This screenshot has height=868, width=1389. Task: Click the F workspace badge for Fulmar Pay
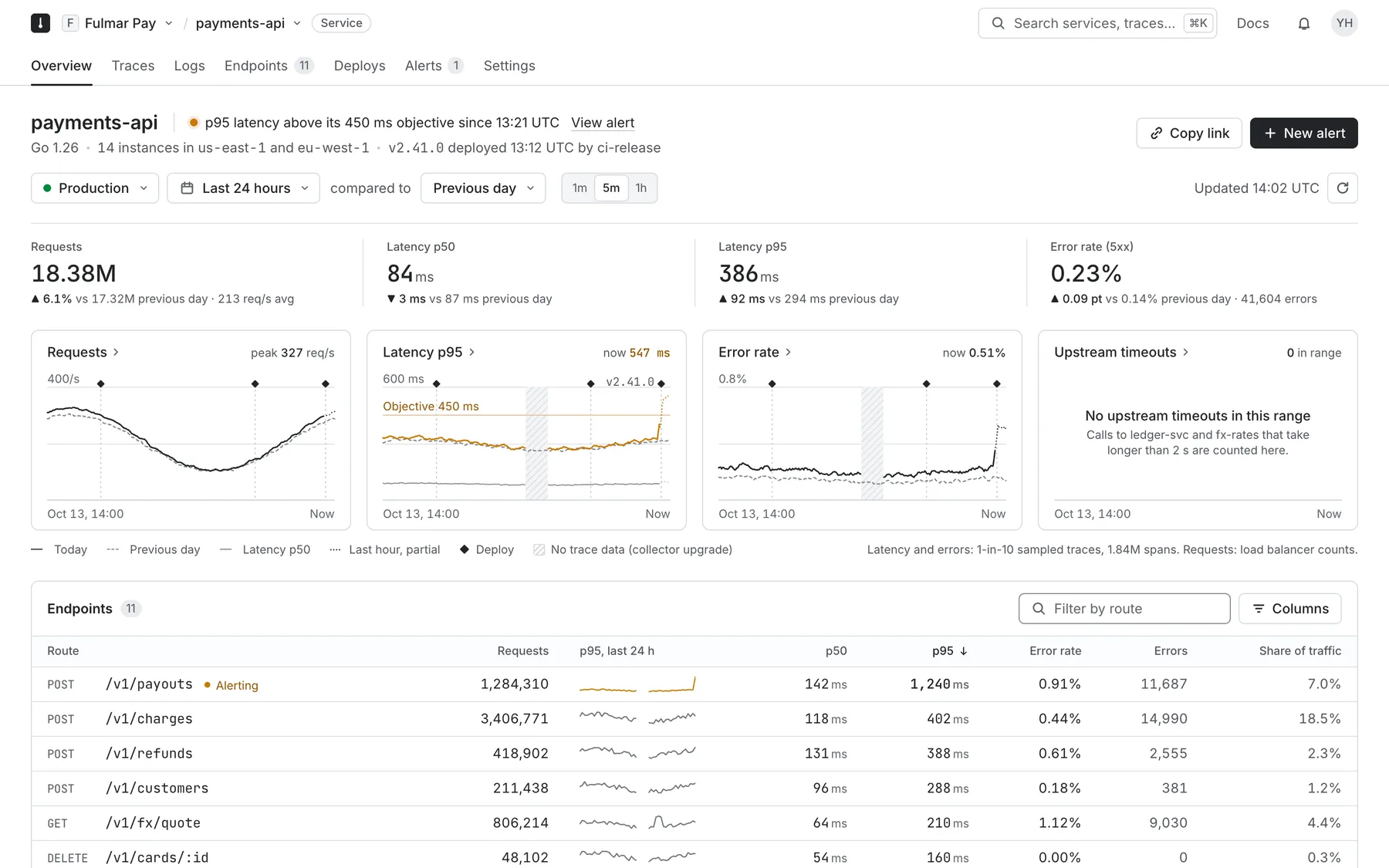[70, 23]
